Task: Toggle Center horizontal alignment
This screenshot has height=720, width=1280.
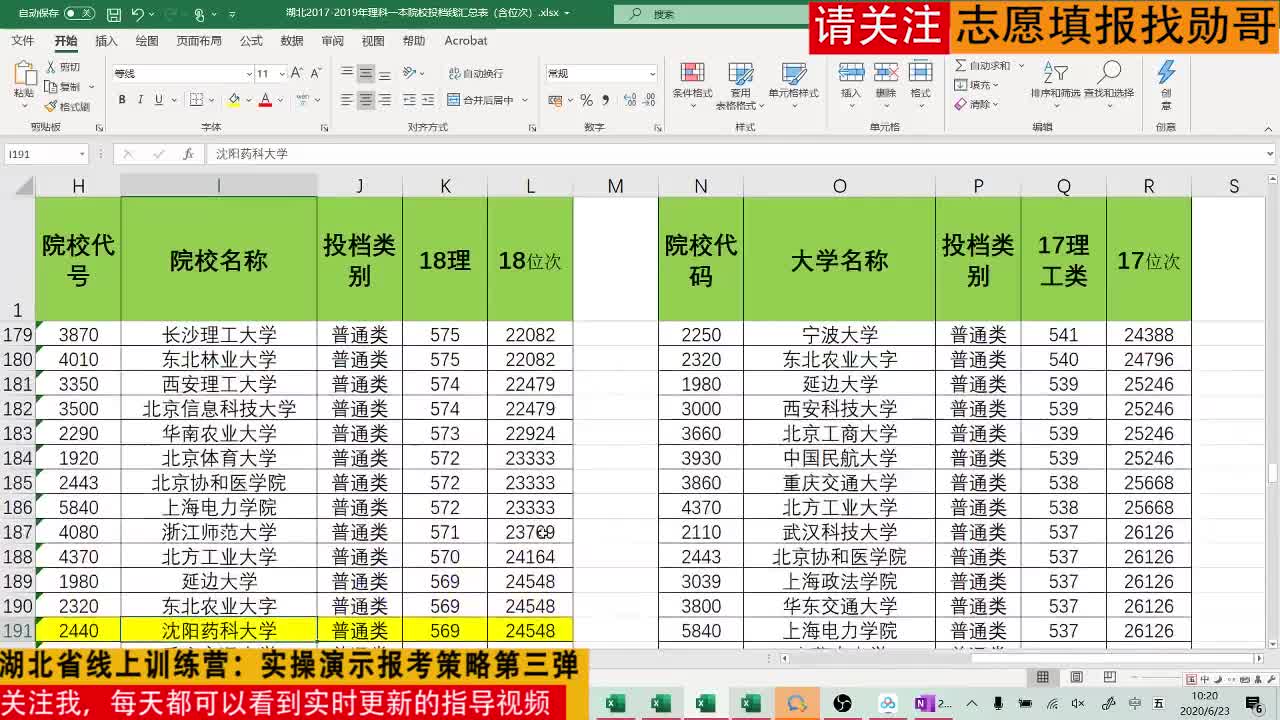Action: point(366,100)
